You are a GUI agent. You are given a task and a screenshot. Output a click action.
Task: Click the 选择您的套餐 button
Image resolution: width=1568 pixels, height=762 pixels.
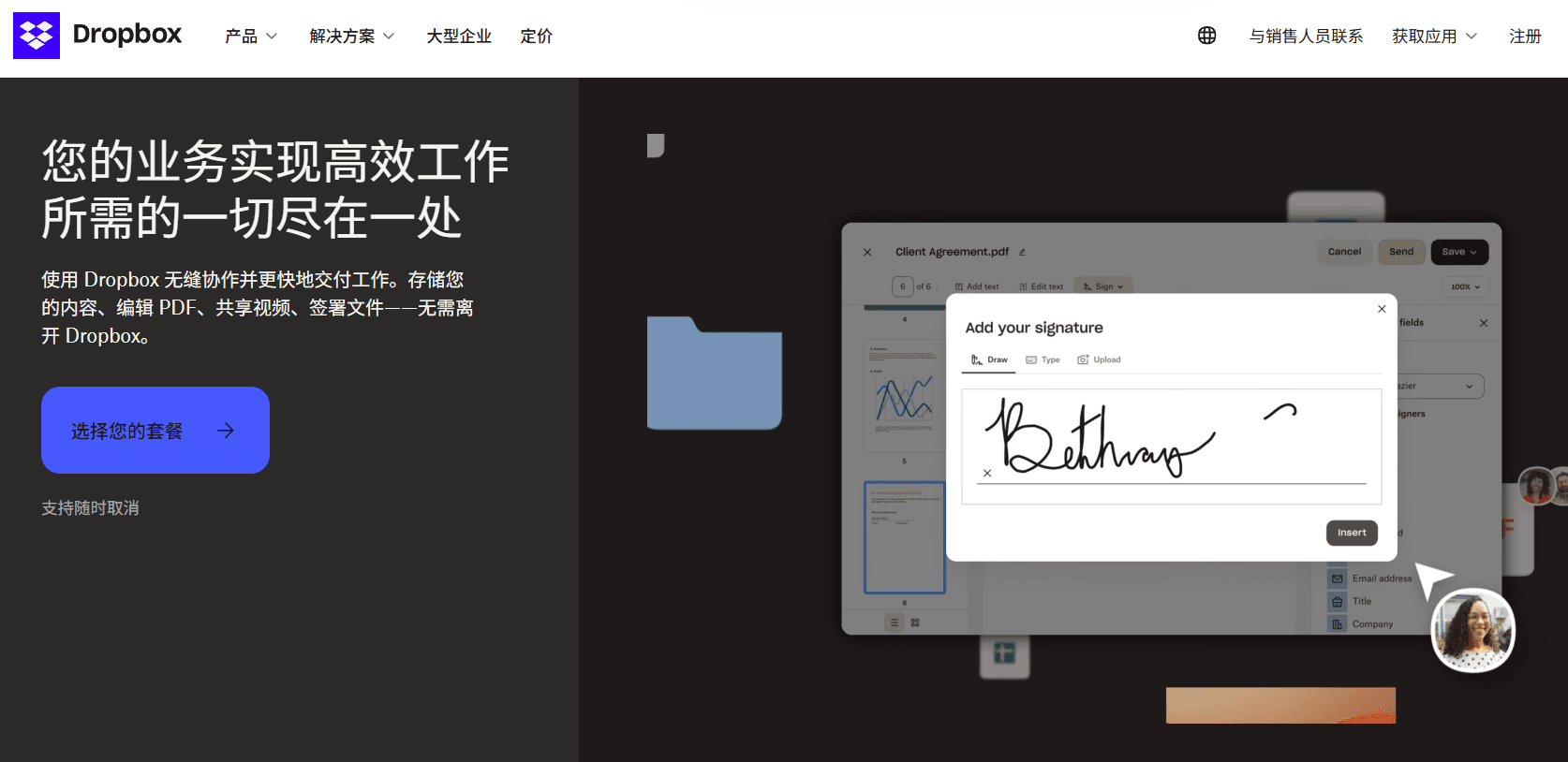point(155,430)
